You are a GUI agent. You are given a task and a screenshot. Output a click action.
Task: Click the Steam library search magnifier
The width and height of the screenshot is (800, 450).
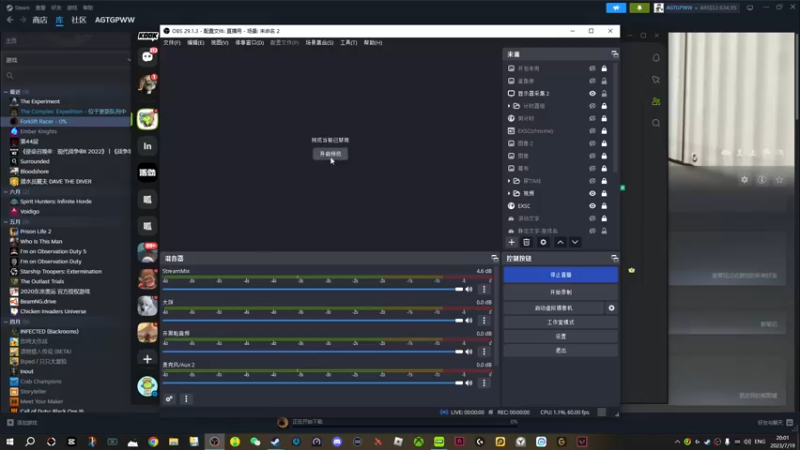click(x=10, y=76)
